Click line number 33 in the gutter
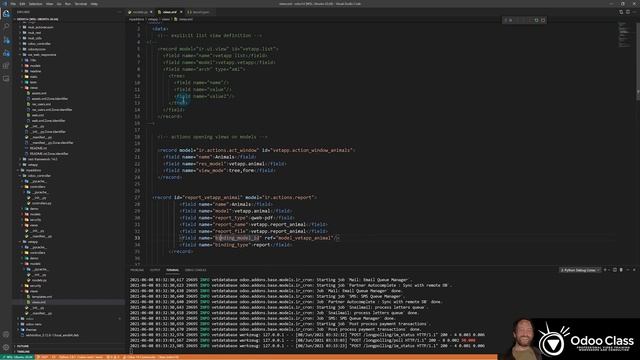Viewport: 640px width, 360px height. point(137,238)
